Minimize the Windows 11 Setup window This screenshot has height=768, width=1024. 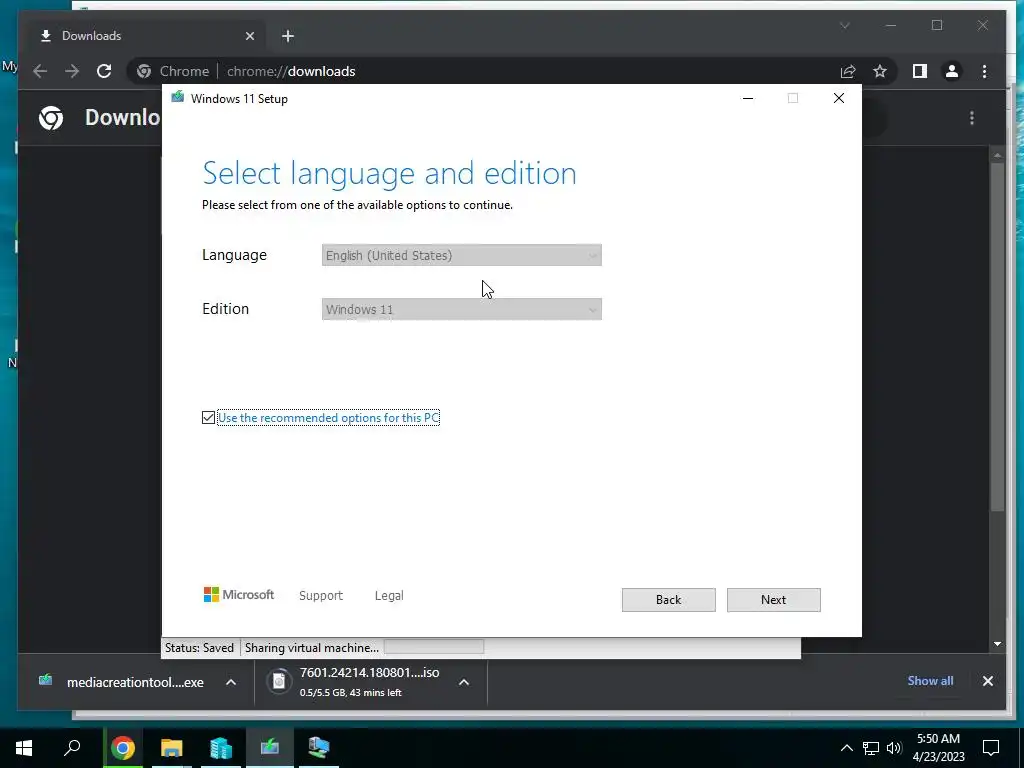[748, 98]
